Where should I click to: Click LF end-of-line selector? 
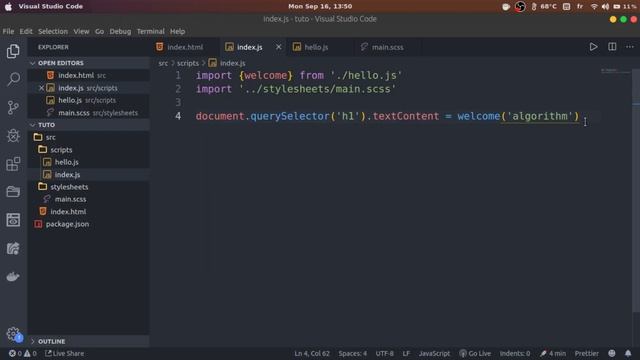click(x=406, y=353)
